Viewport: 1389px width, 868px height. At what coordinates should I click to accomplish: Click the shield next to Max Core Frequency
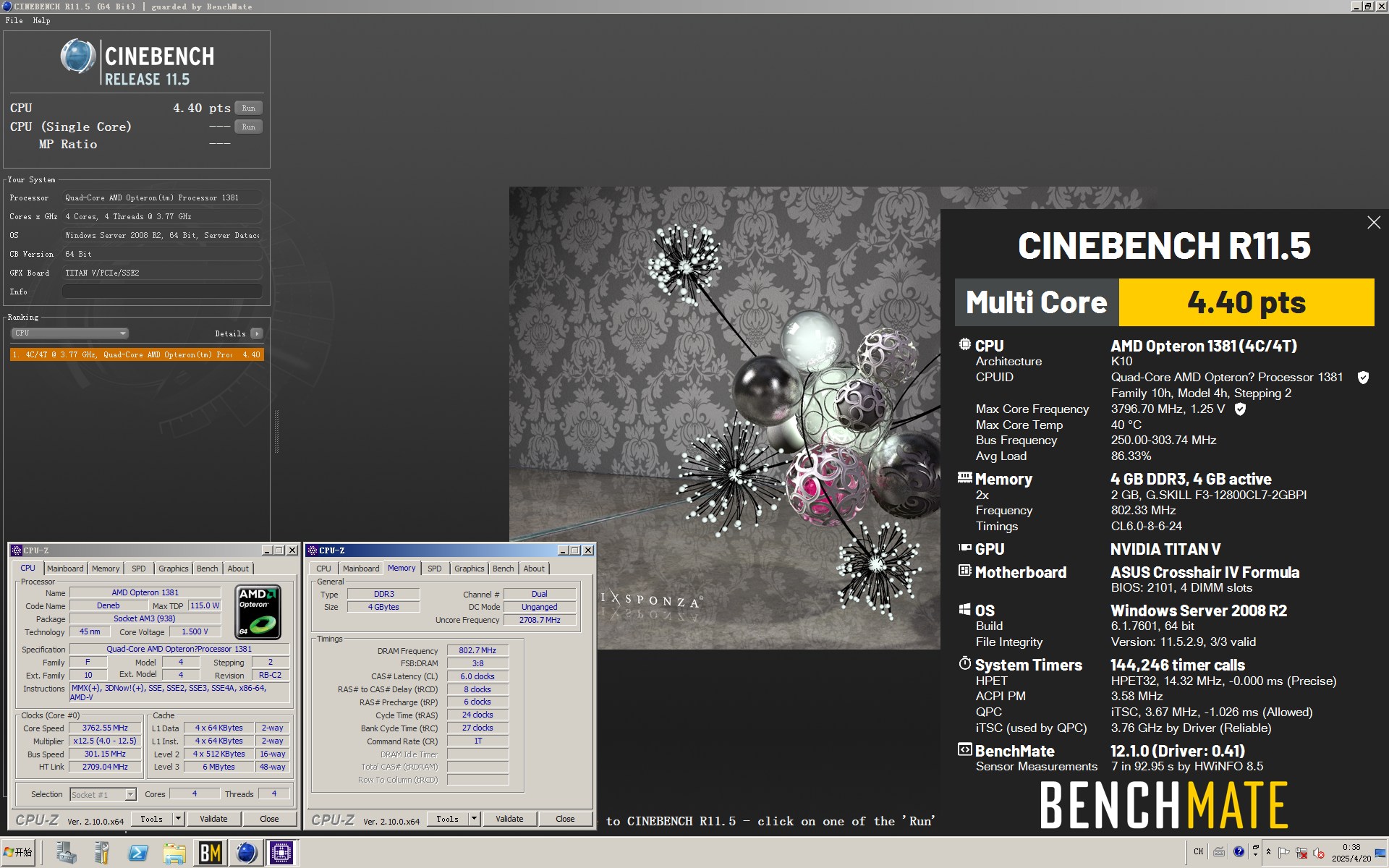(x=1240, y=409)
